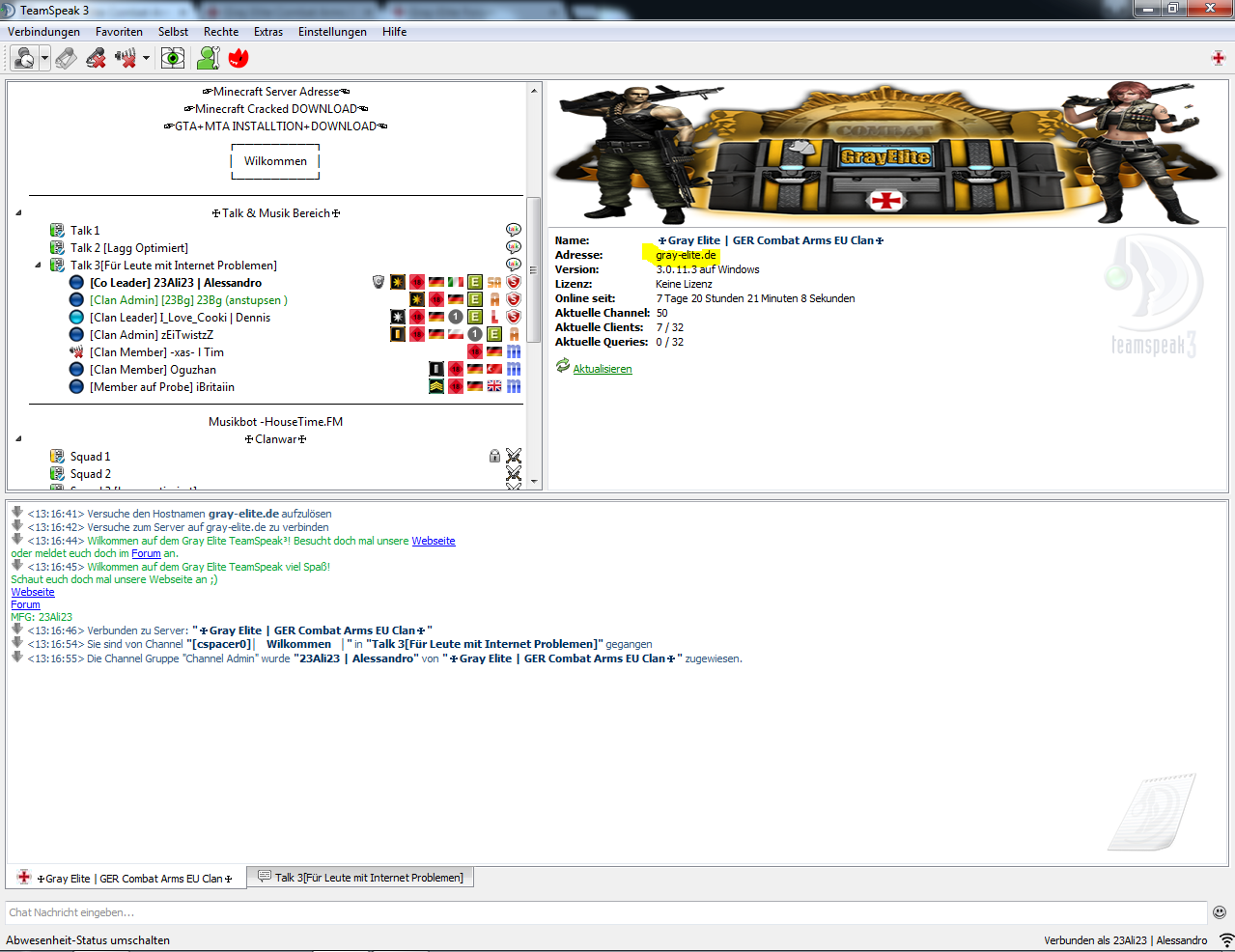Open the Verbindungen menu
Screen dimensions: 1235x952
(43, 32)
